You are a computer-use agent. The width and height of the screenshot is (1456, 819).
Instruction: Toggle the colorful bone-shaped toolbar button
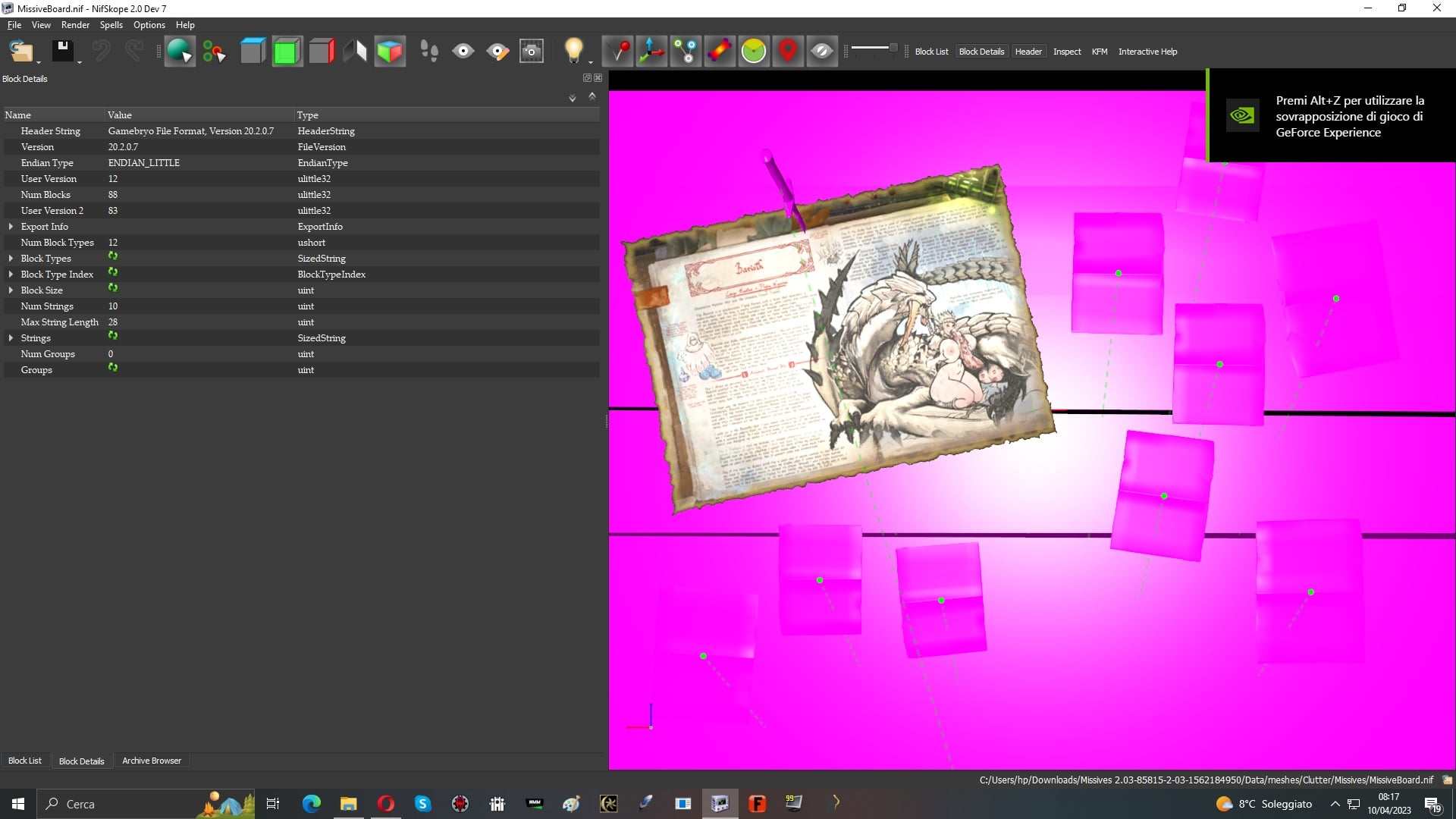click(720, 52)
